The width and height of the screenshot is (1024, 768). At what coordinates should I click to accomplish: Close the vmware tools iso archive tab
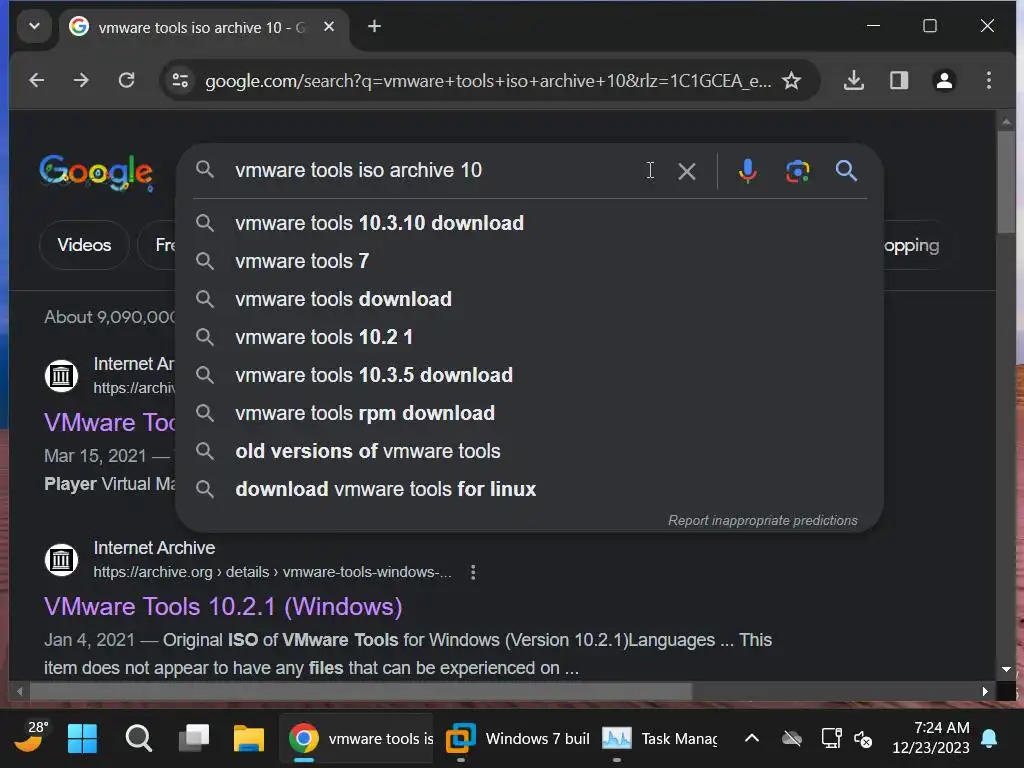click(x=329, y=27)
